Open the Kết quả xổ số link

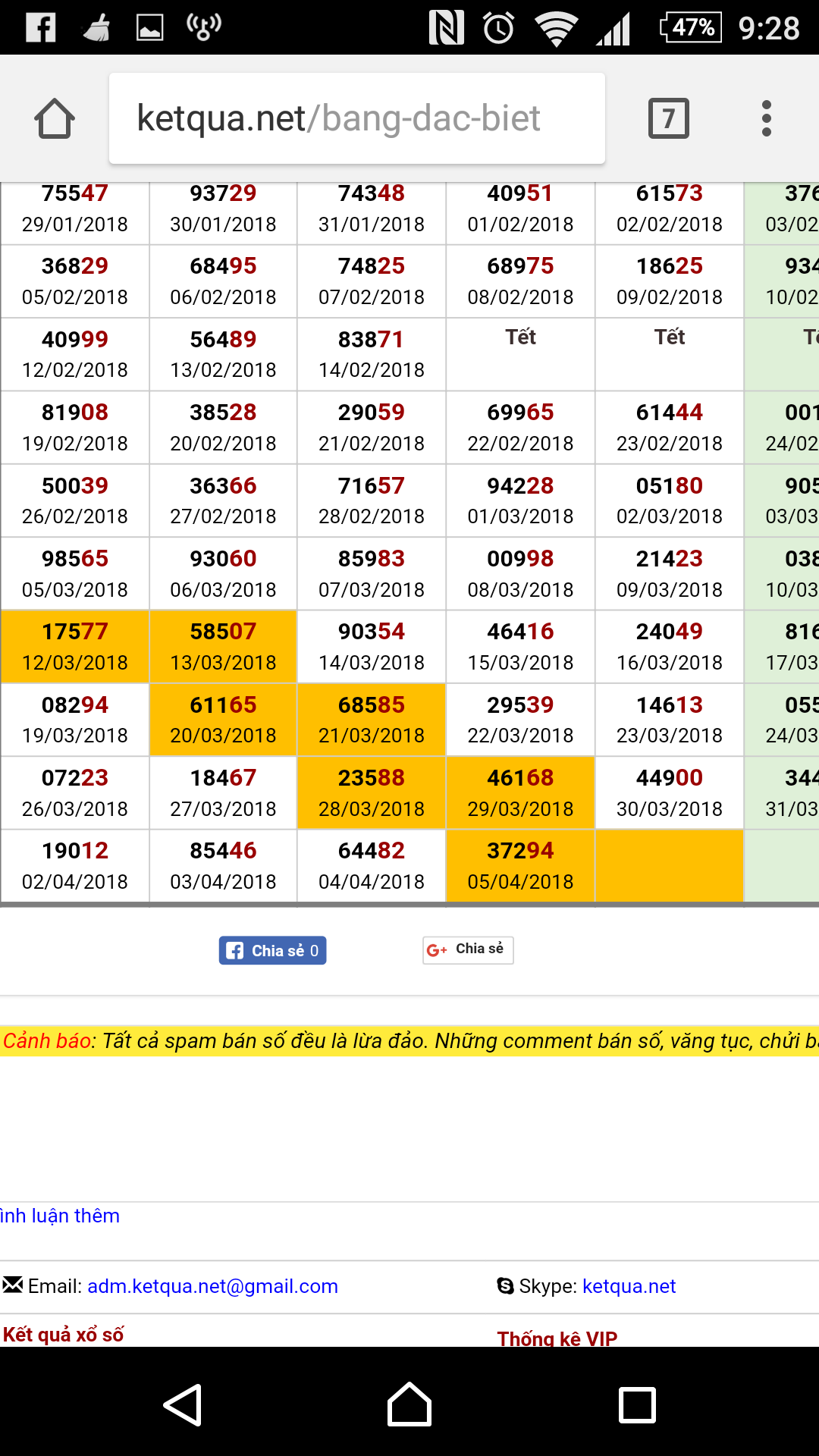[x=64, y=1335]
